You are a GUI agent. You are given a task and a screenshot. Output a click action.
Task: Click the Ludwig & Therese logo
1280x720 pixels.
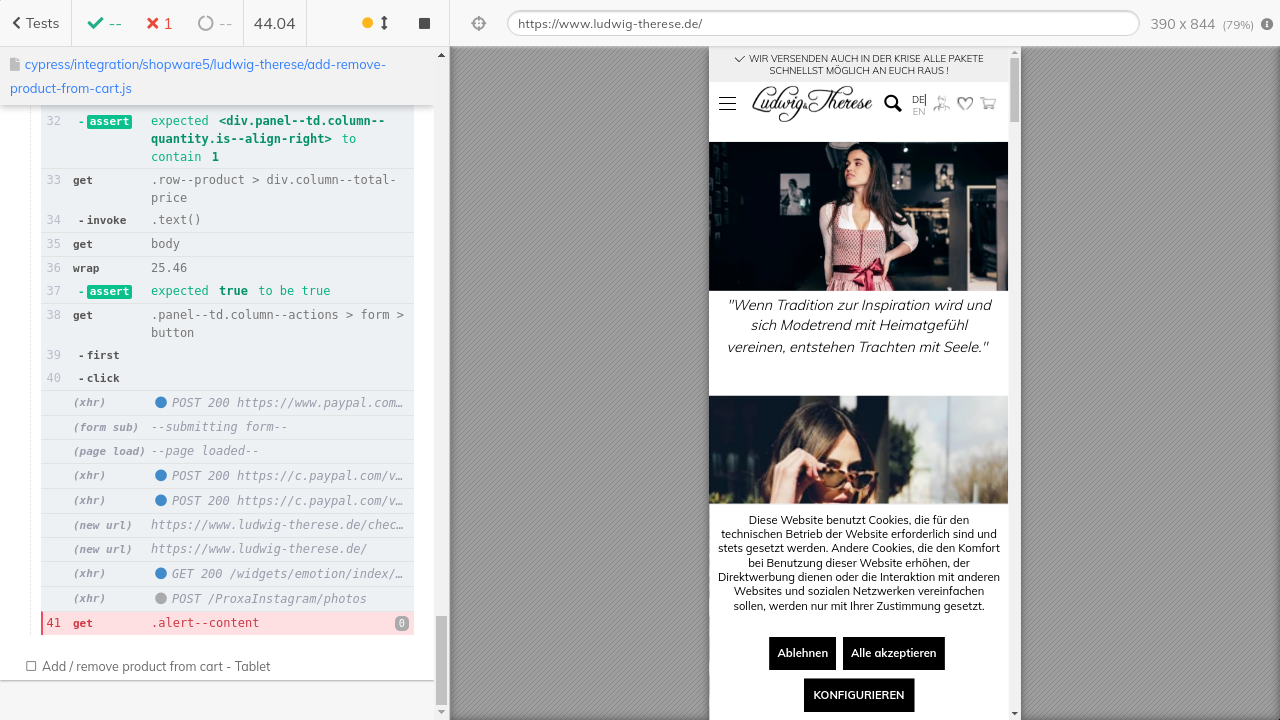tap(811, 102)
